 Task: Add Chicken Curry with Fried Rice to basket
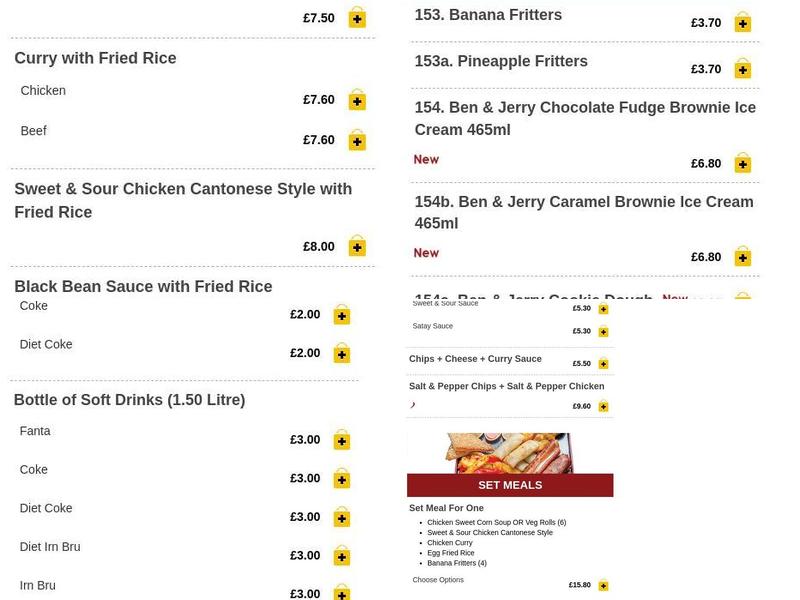(357, 100)
